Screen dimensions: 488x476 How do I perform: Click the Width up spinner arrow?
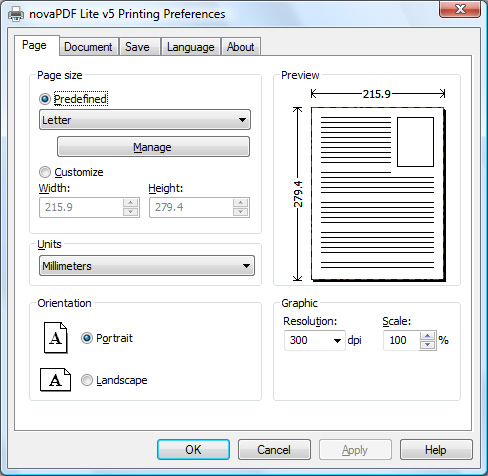click(x=130, y=203)
